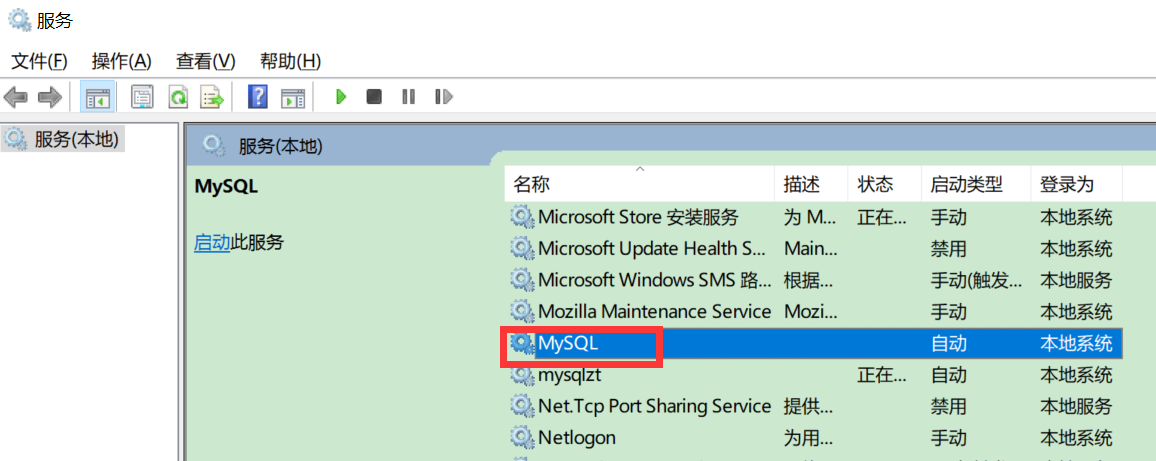Click Mozi... description in Mozilla Maintenance row
The height and width of the screenshot is (461, 1156).
809,311
